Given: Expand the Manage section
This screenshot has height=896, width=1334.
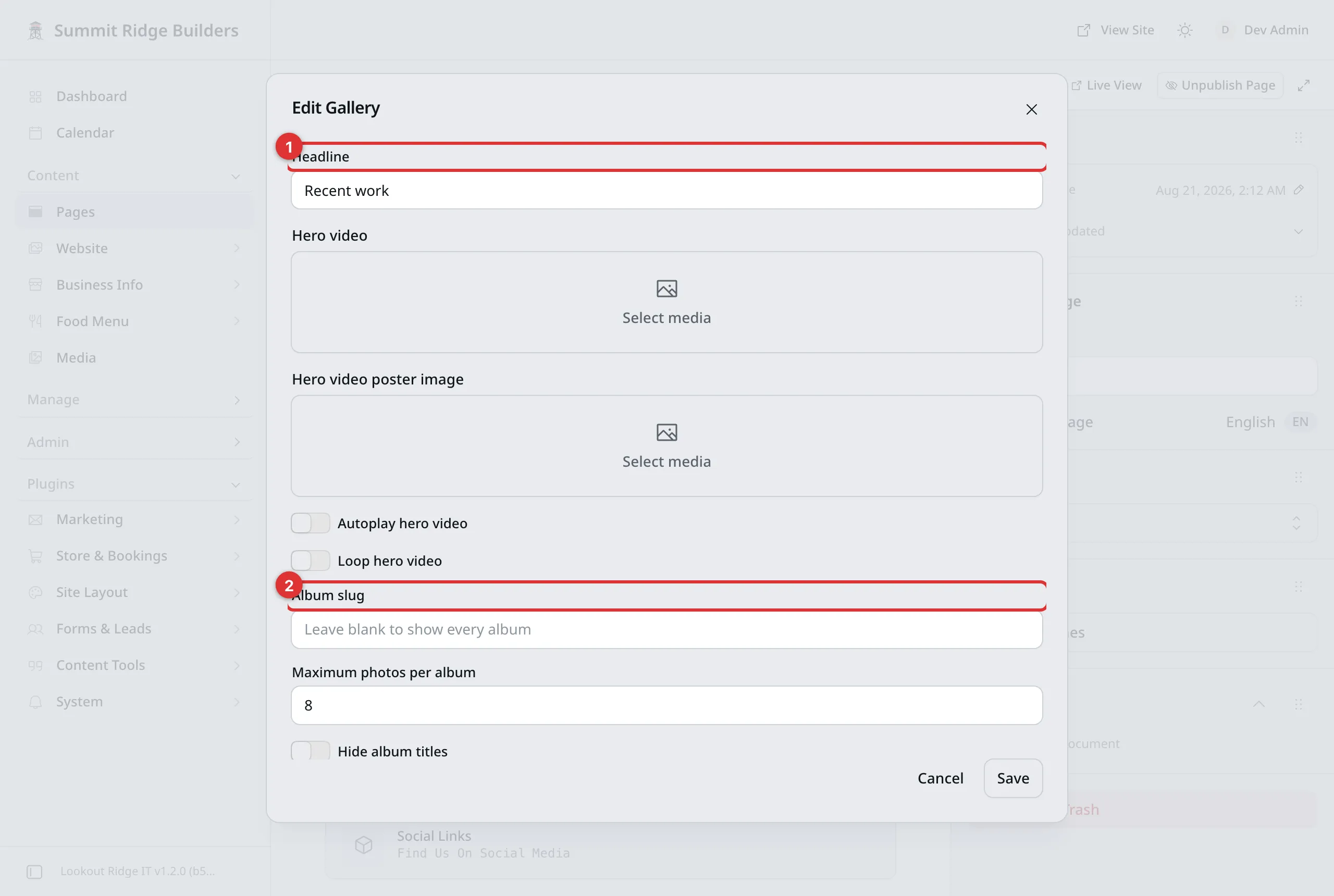Looking at the screenshot, I should [134, 400].
